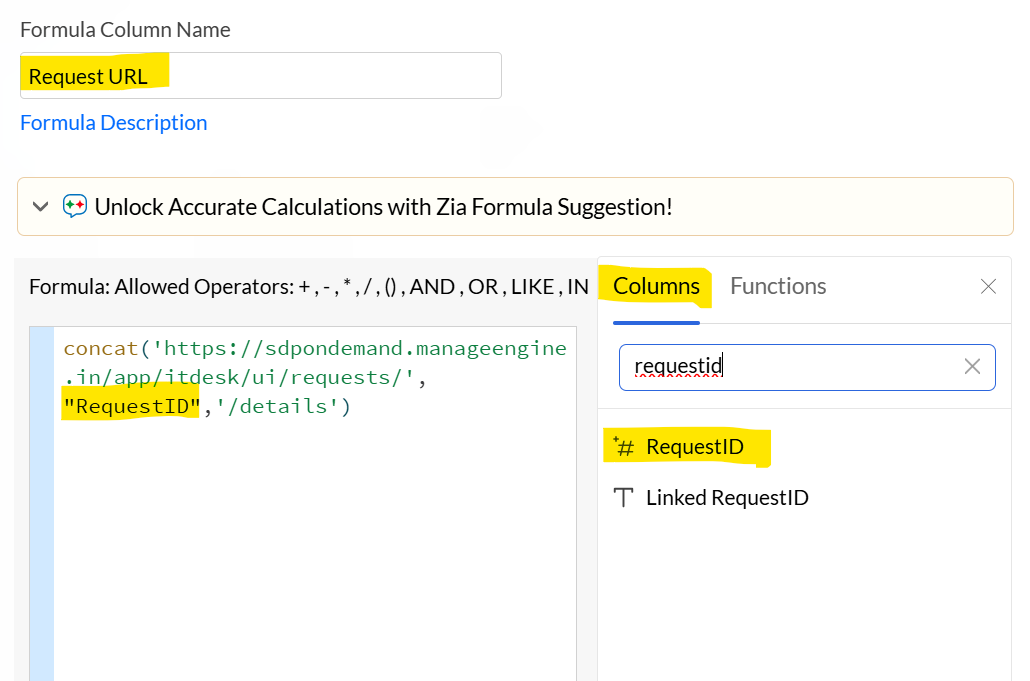Click the concat keyword in formula editor
1030x681 pixels.
pos(100,349)
